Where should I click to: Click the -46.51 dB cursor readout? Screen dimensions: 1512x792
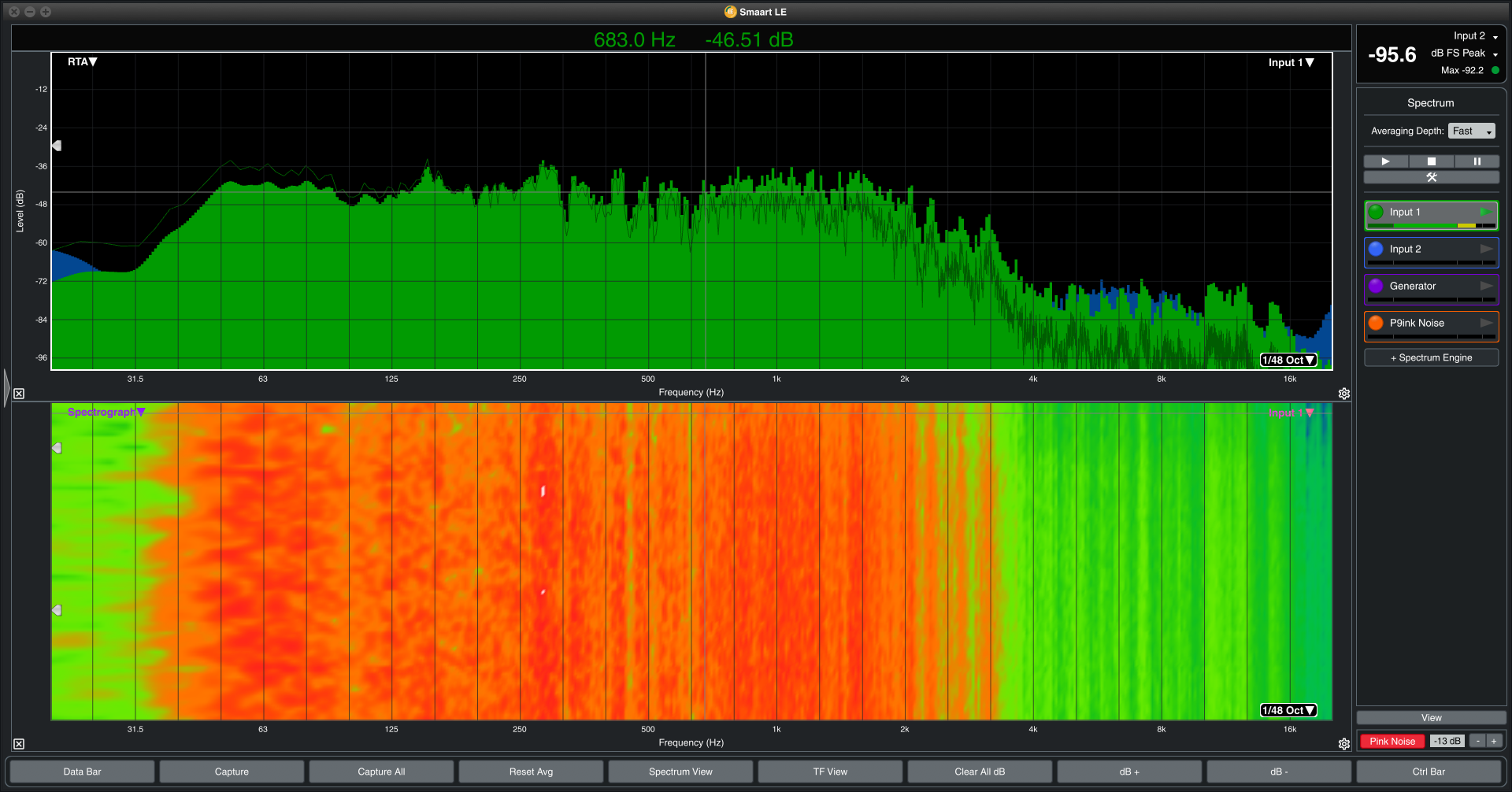coord(749,39)
